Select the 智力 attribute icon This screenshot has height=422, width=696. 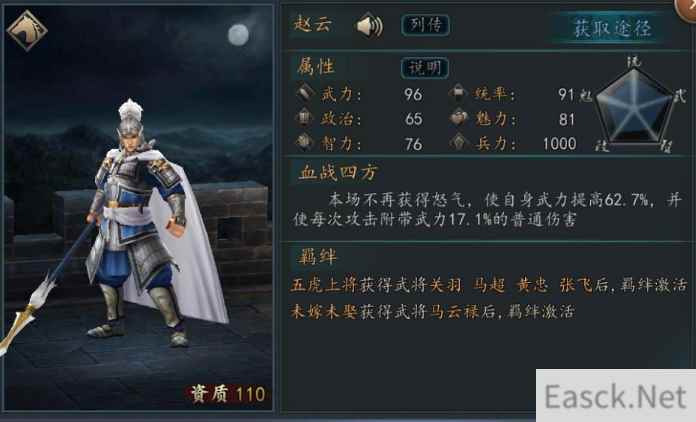tap(305, 142)
